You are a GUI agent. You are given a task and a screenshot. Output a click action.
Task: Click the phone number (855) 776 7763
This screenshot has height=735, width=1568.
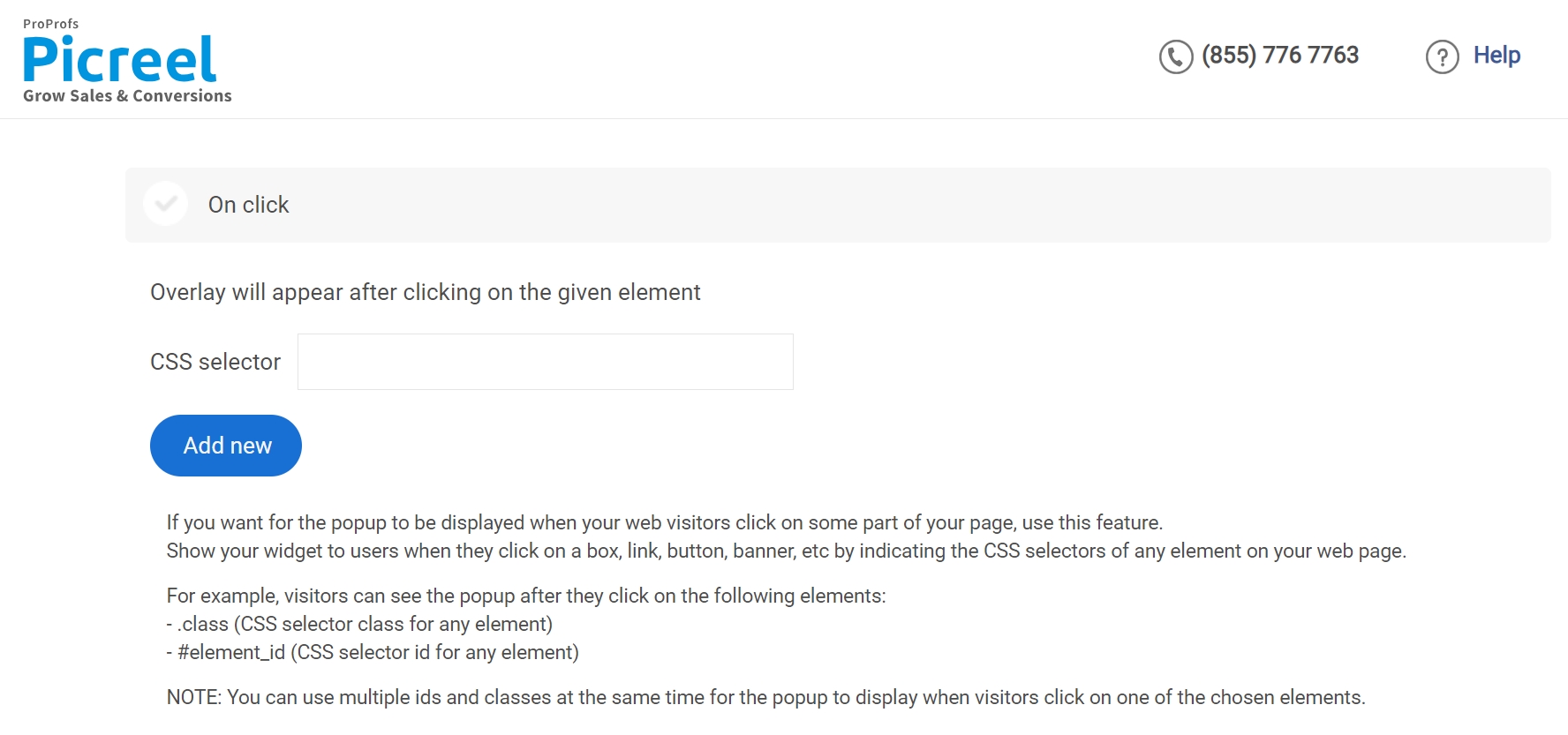click(1279, 56)
